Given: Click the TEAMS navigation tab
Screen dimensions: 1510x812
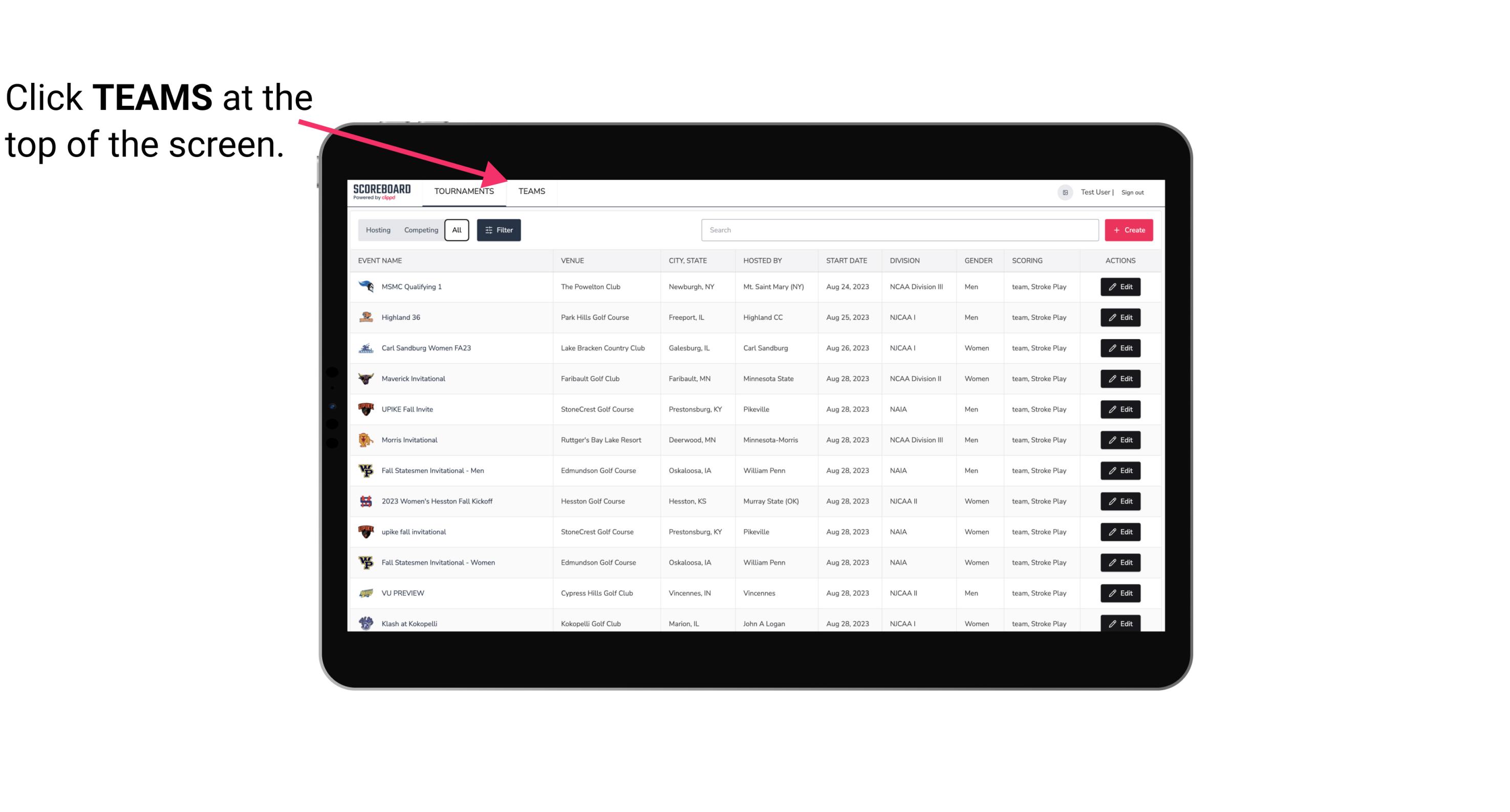Looking at the screenshot, I should point(531,191).
